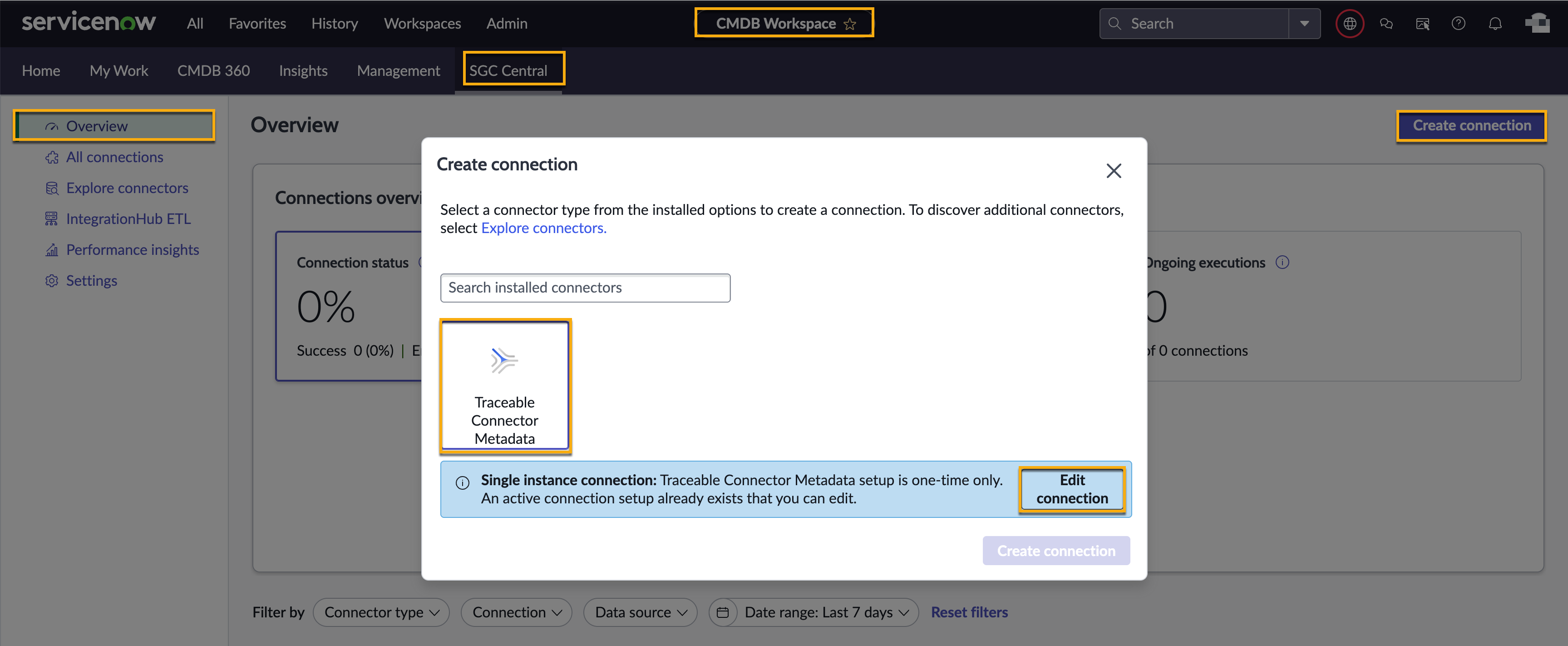Open the Workspaces menu
Viewport: 1568px width, 646px height.
422,24
